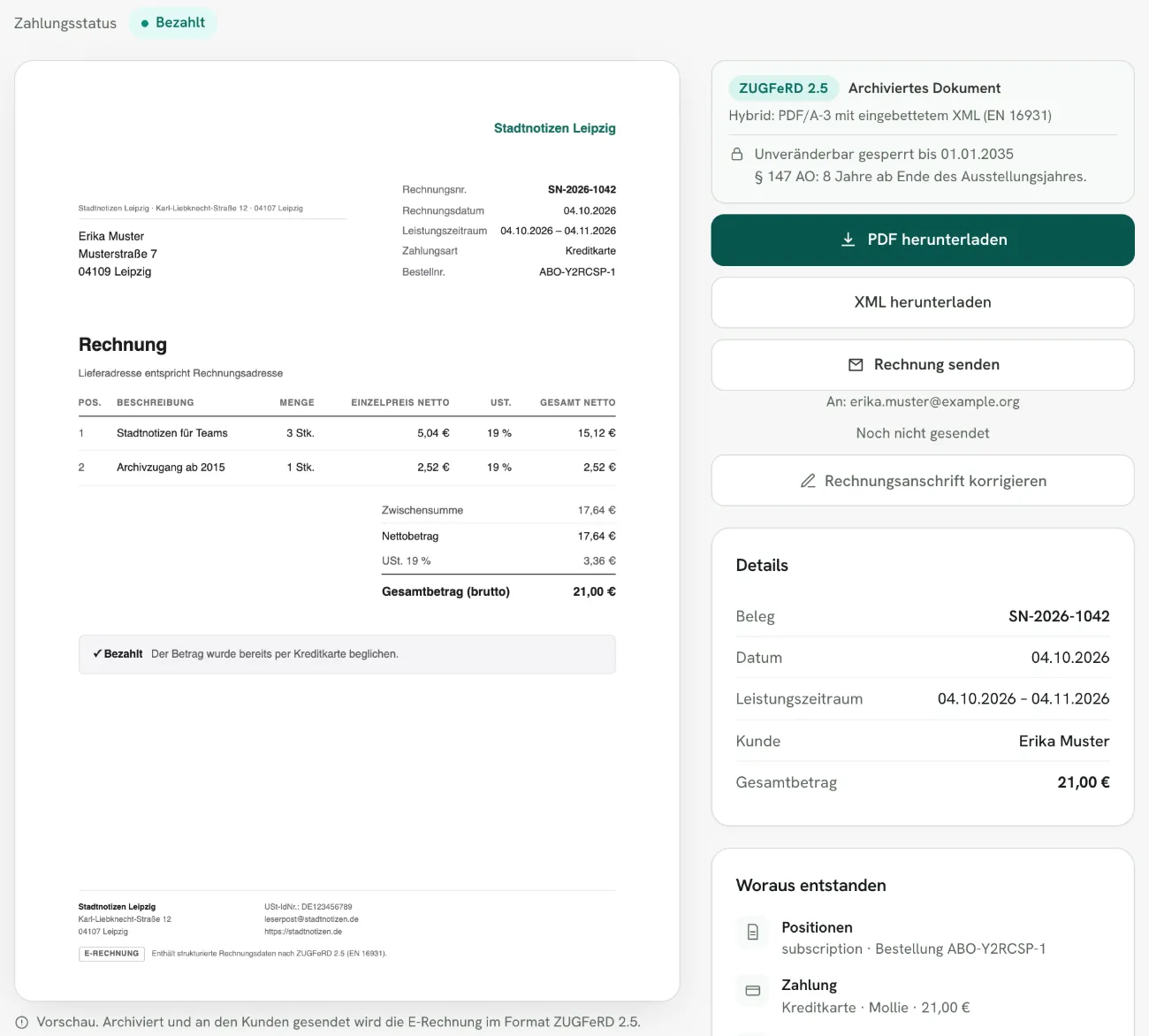Image resolution: width=1149 pixels, height=1036 pixels.
Task: Click the 'BESCHREIBUNG' column header
Action: [x=156, y=402]
